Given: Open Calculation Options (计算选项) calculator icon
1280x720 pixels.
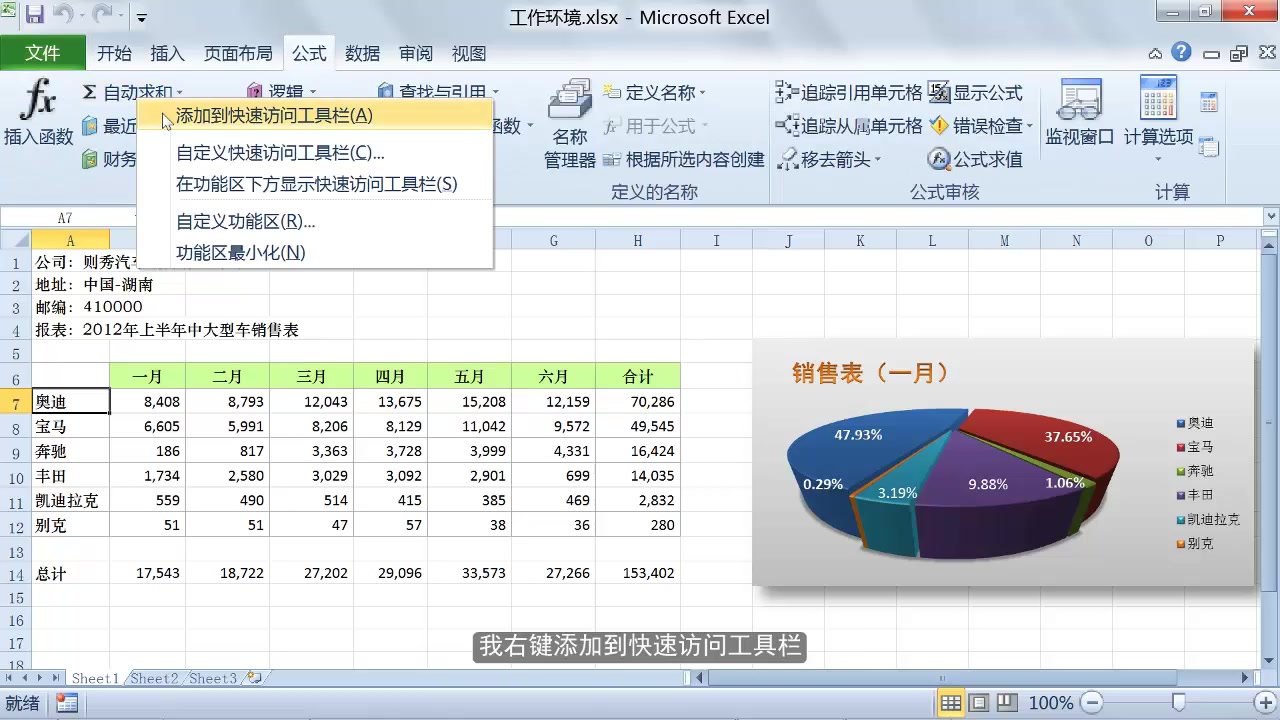Looking at the screenshot, I should [x=1158, y=98].
